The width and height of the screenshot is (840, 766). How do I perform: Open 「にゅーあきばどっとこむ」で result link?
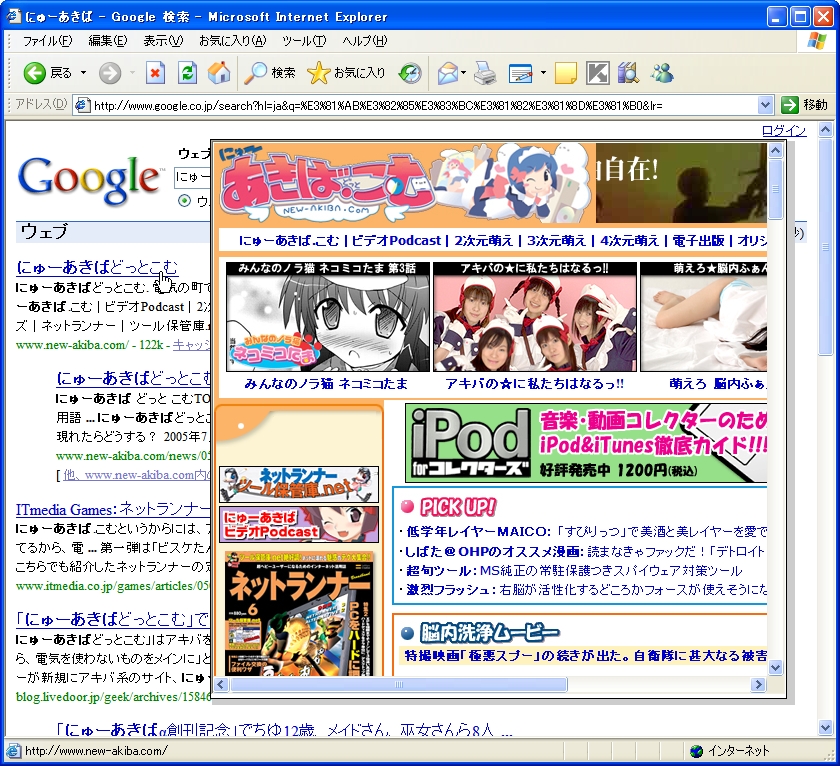point(112,619)
